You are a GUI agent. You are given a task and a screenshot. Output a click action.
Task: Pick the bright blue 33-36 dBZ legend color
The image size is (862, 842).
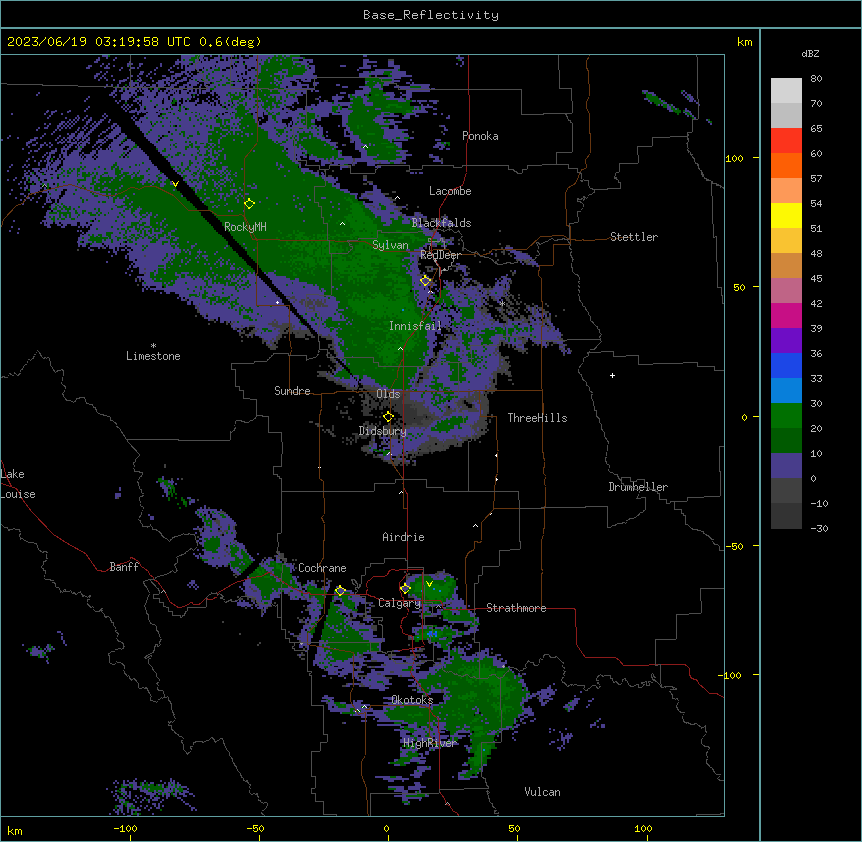(786, 365)
